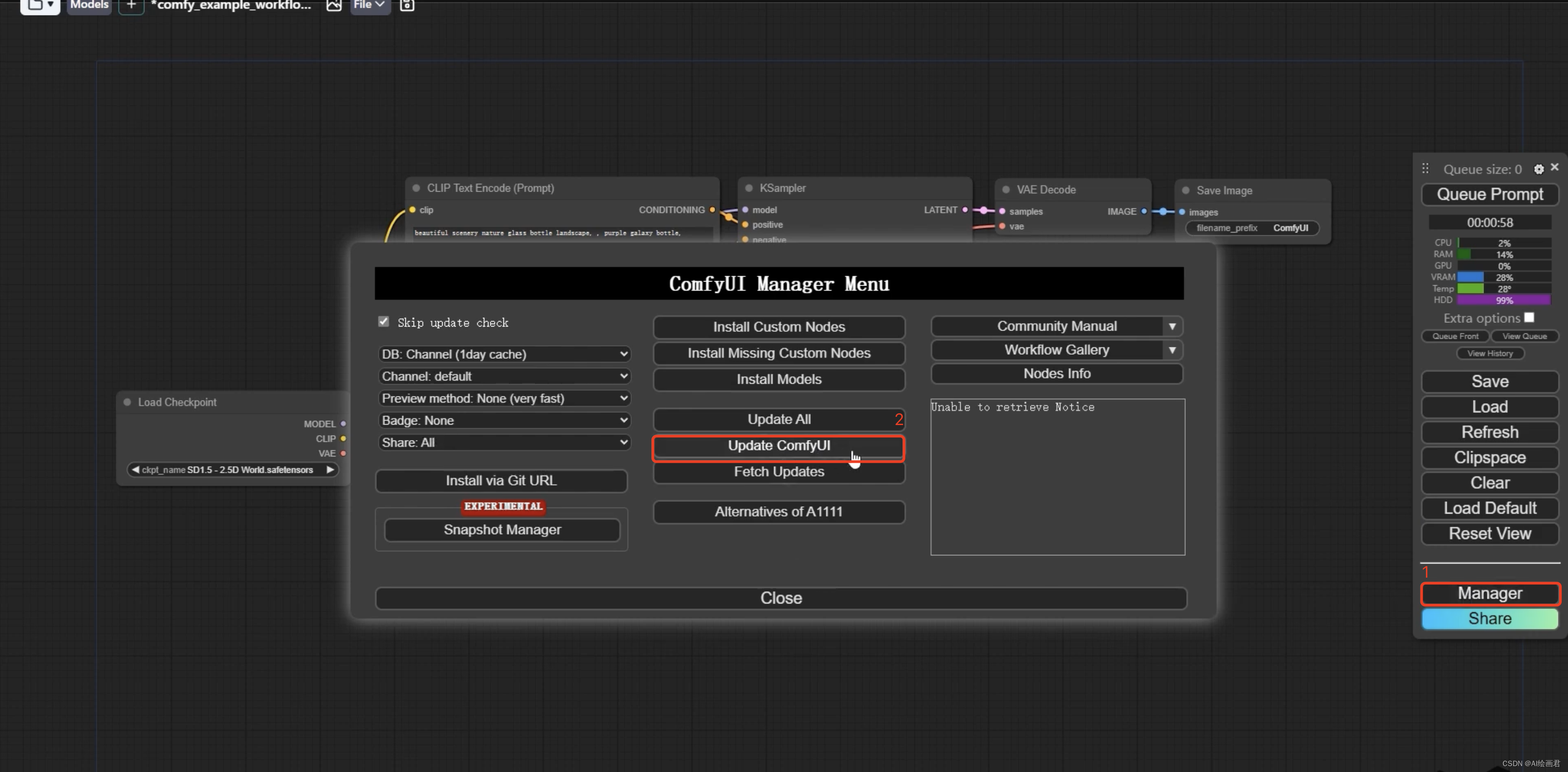1568x772 pixels.
Task: Click the VAE output slot on Load Checkpoint
Action: click(343, 453)
